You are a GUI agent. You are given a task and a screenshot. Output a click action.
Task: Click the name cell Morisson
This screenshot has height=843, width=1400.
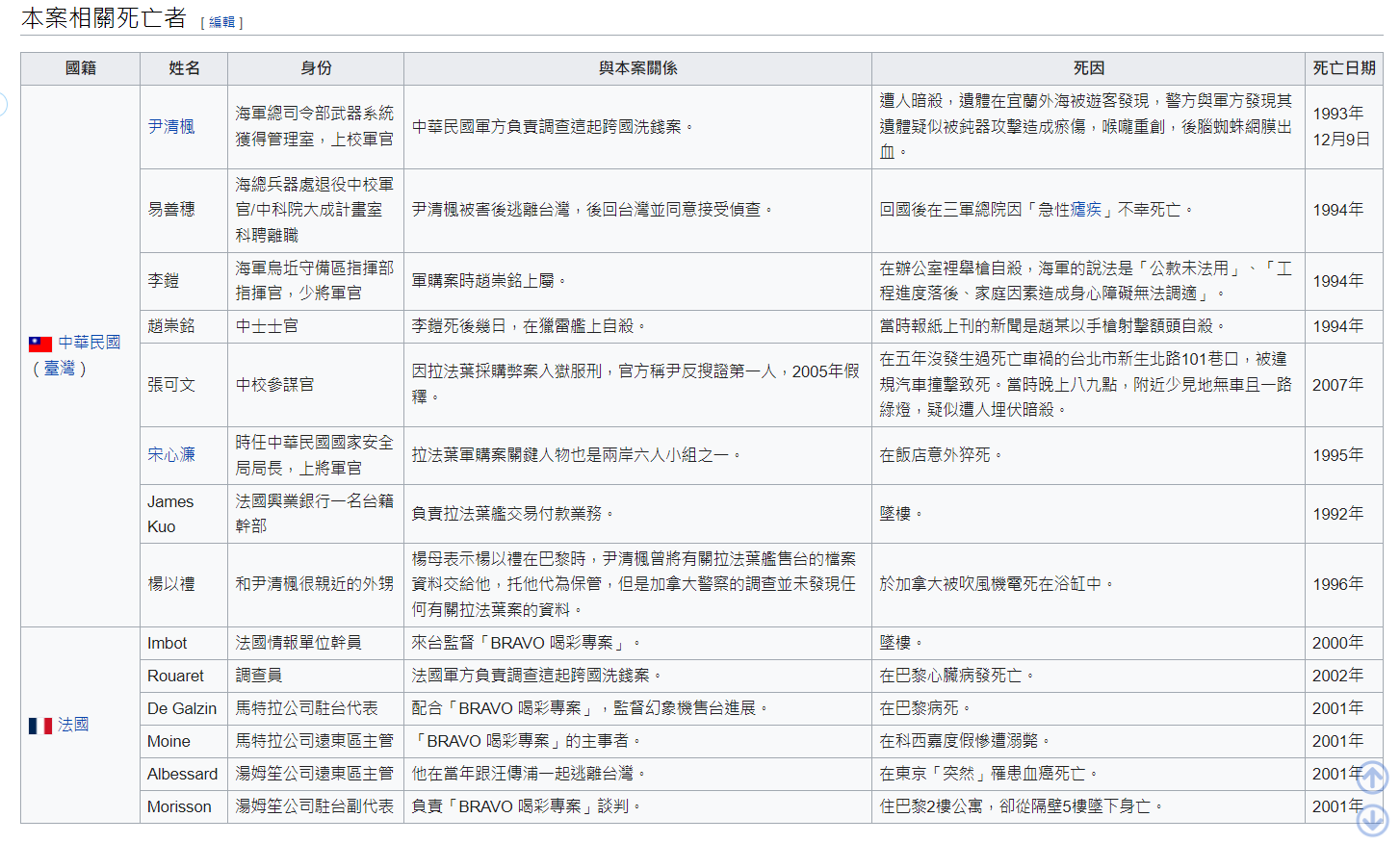[184, 806]
